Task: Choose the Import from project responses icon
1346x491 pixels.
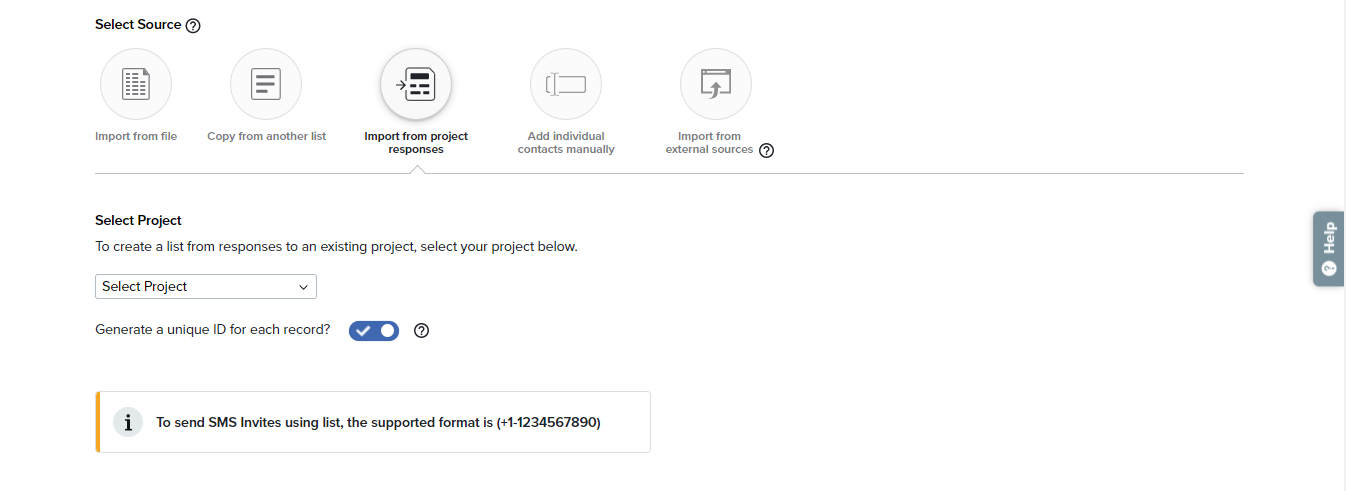Action: [x=416, y=84]
